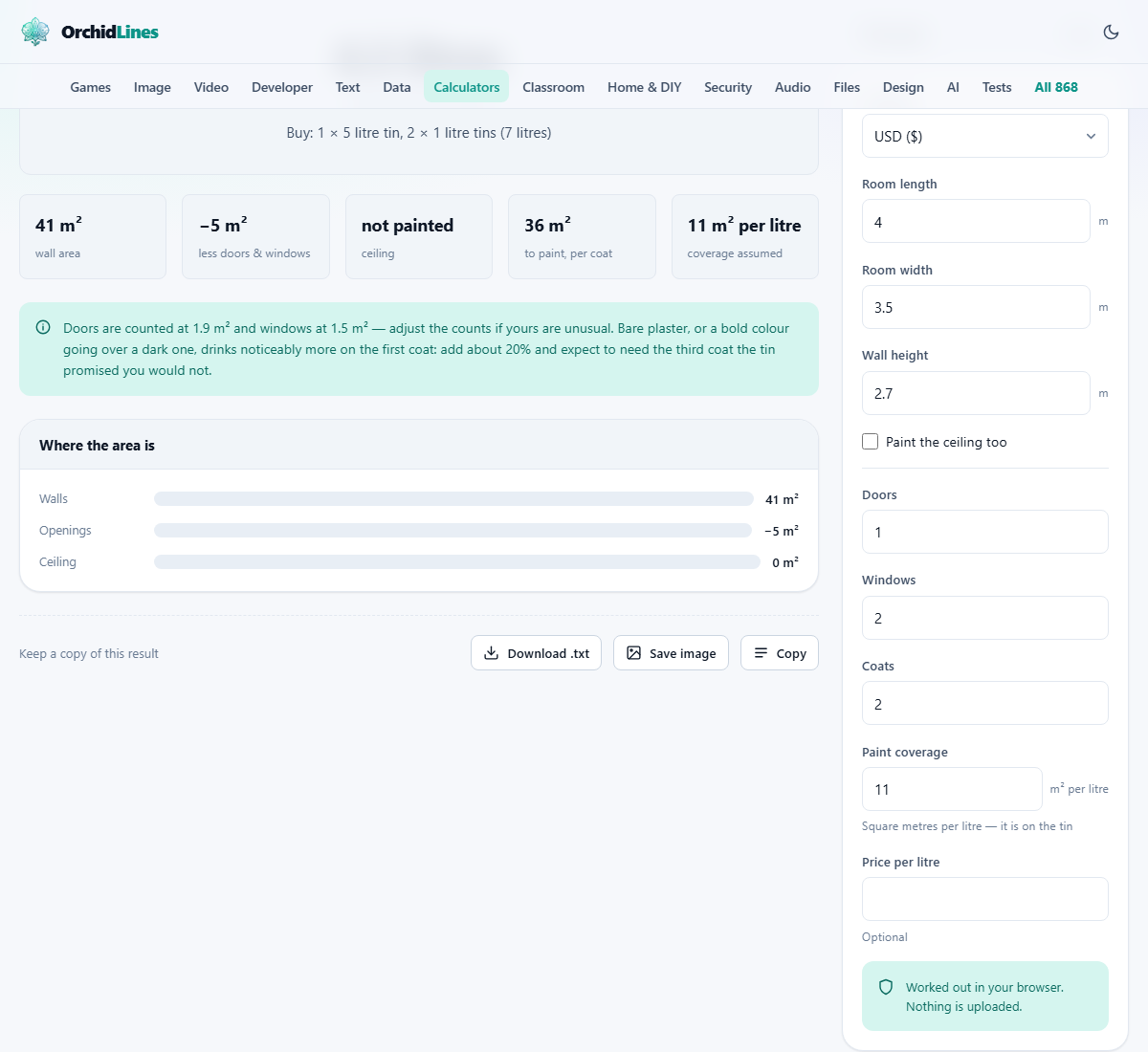Open the Text tools tab
Screen dimensions: 1148x1052
pos(347,87)
